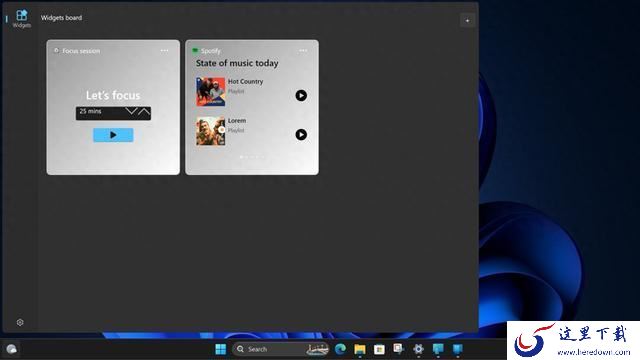Click State of music today heading
Screen dimensions: 640x360
237,63
